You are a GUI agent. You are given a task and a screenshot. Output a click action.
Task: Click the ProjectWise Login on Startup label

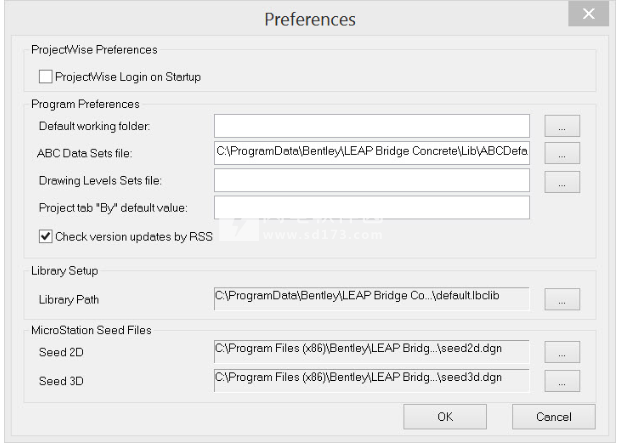[x=128, y=77]
